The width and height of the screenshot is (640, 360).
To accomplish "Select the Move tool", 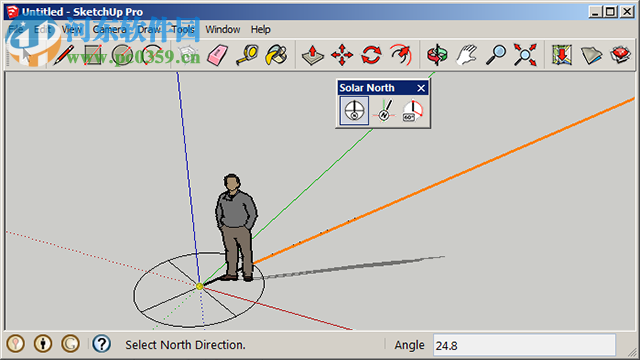I will click(x=342, y=55).
